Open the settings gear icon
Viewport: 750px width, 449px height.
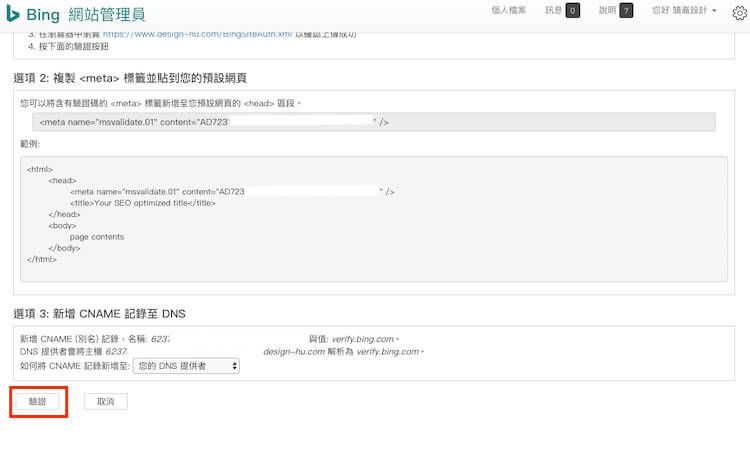point(739,13)
